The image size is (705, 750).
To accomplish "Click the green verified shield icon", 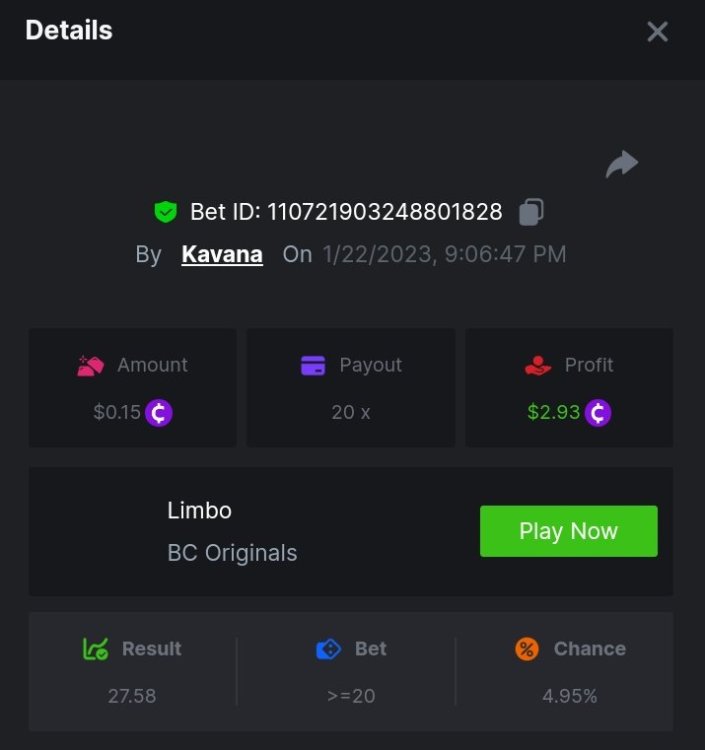I will click(165, 212).
